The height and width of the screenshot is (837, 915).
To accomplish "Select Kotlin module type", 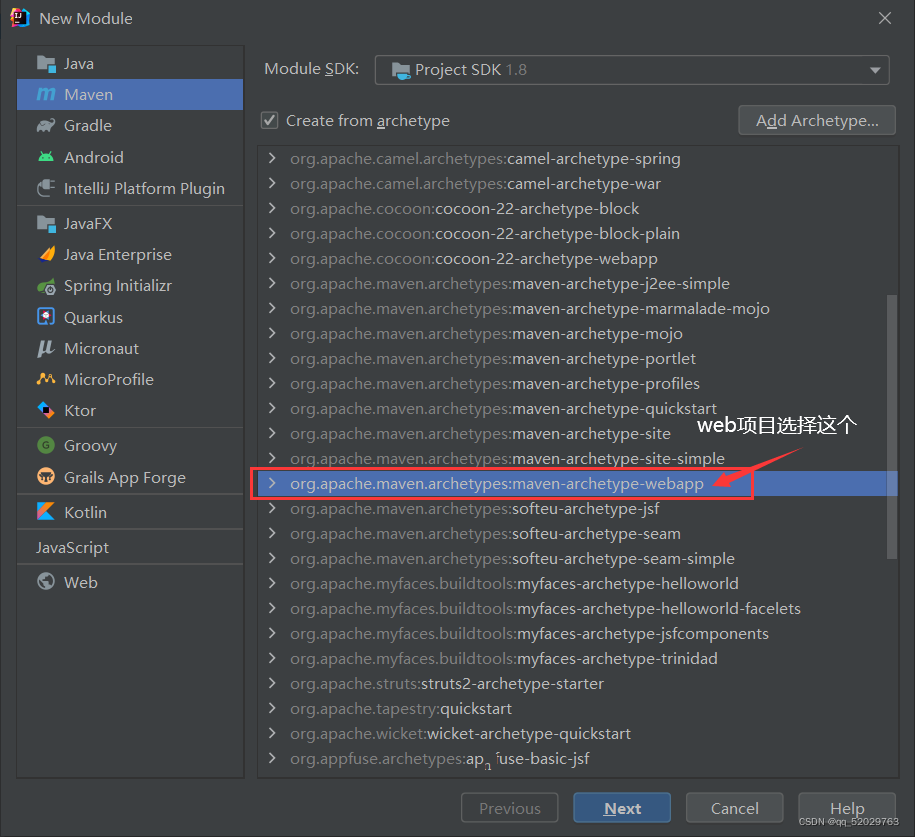I will pos(130,512).
